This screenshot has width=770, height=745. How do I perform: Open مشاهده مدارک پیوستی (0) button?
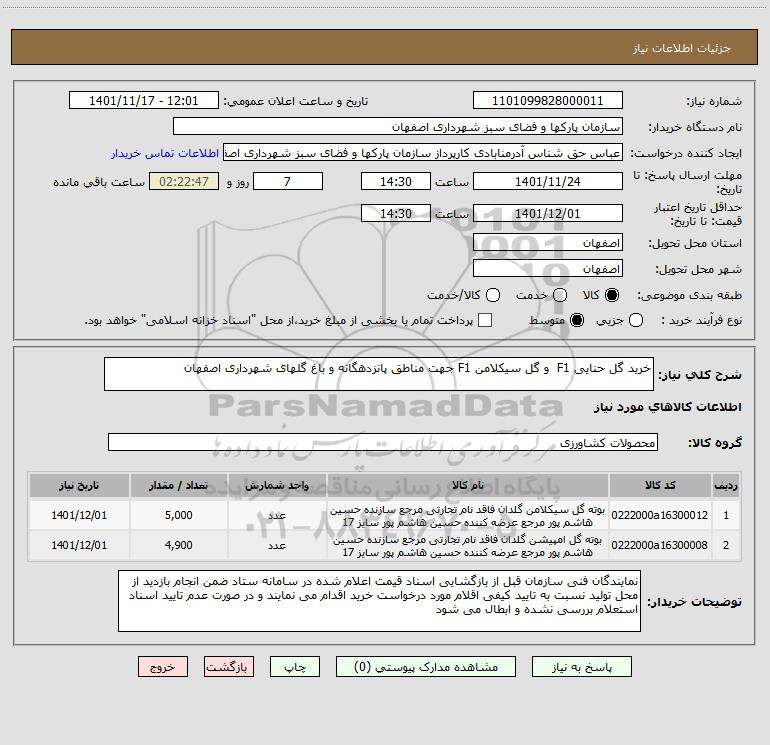click(426, 667)
